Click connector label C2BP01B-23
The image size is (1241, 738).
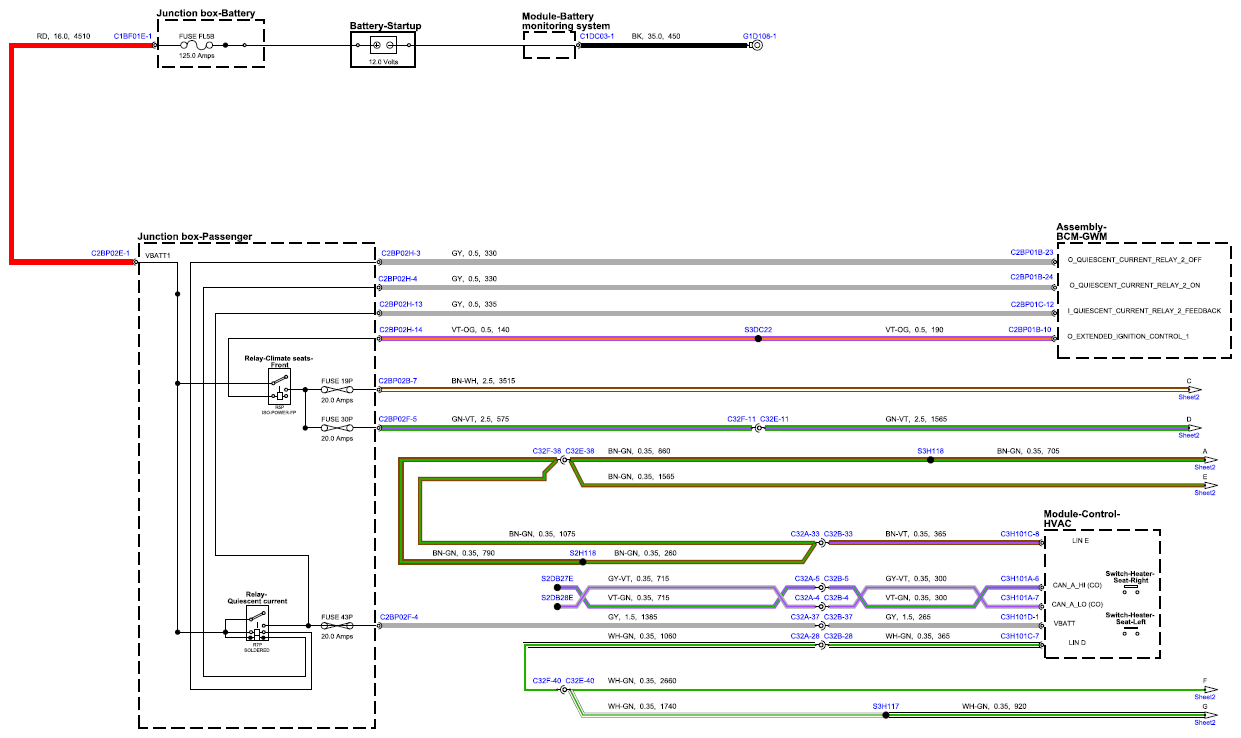pos(1032,253)
